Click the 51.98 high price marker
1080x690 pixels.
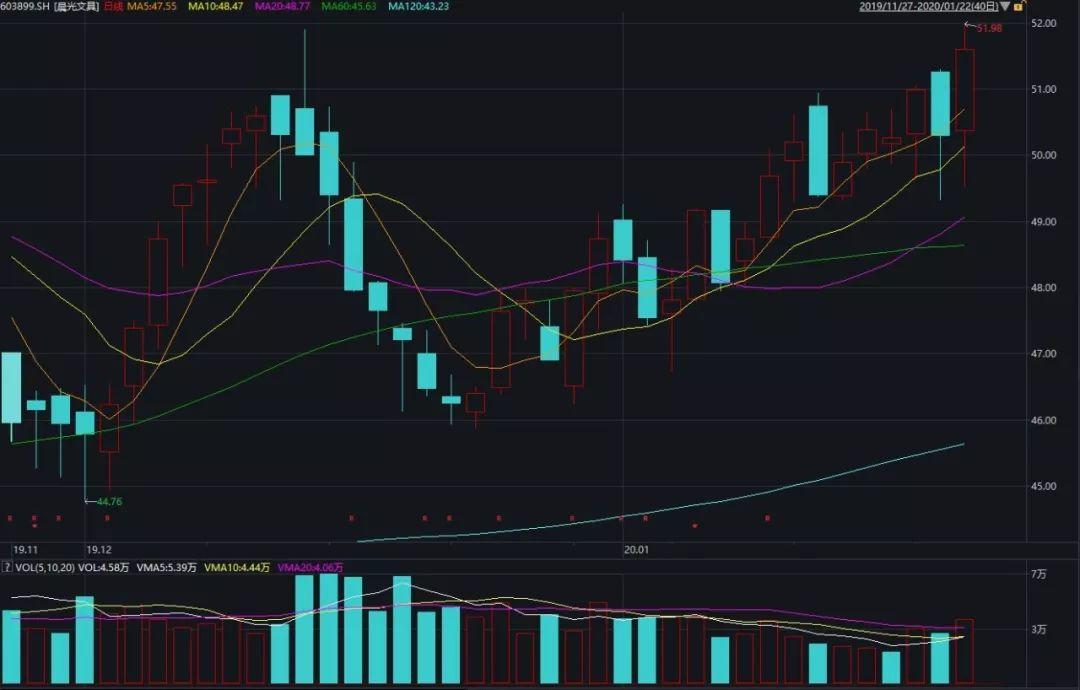[988, 28]
